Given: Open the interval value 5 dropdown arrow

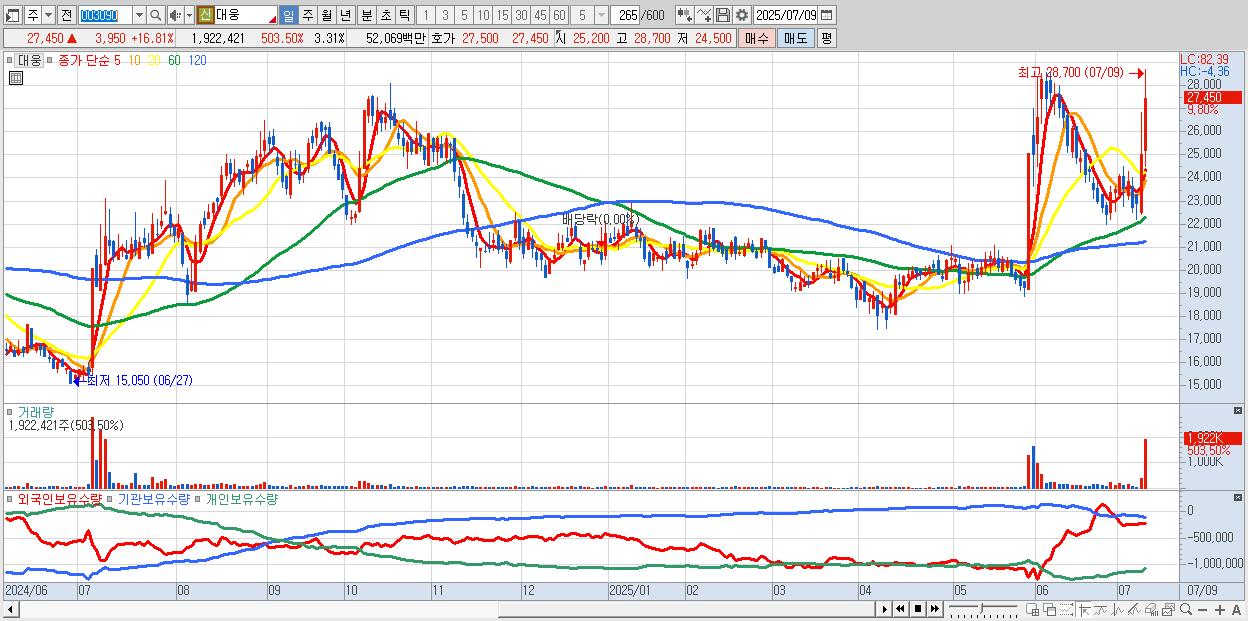Looking at the screenshot, I should click(601, 15).
